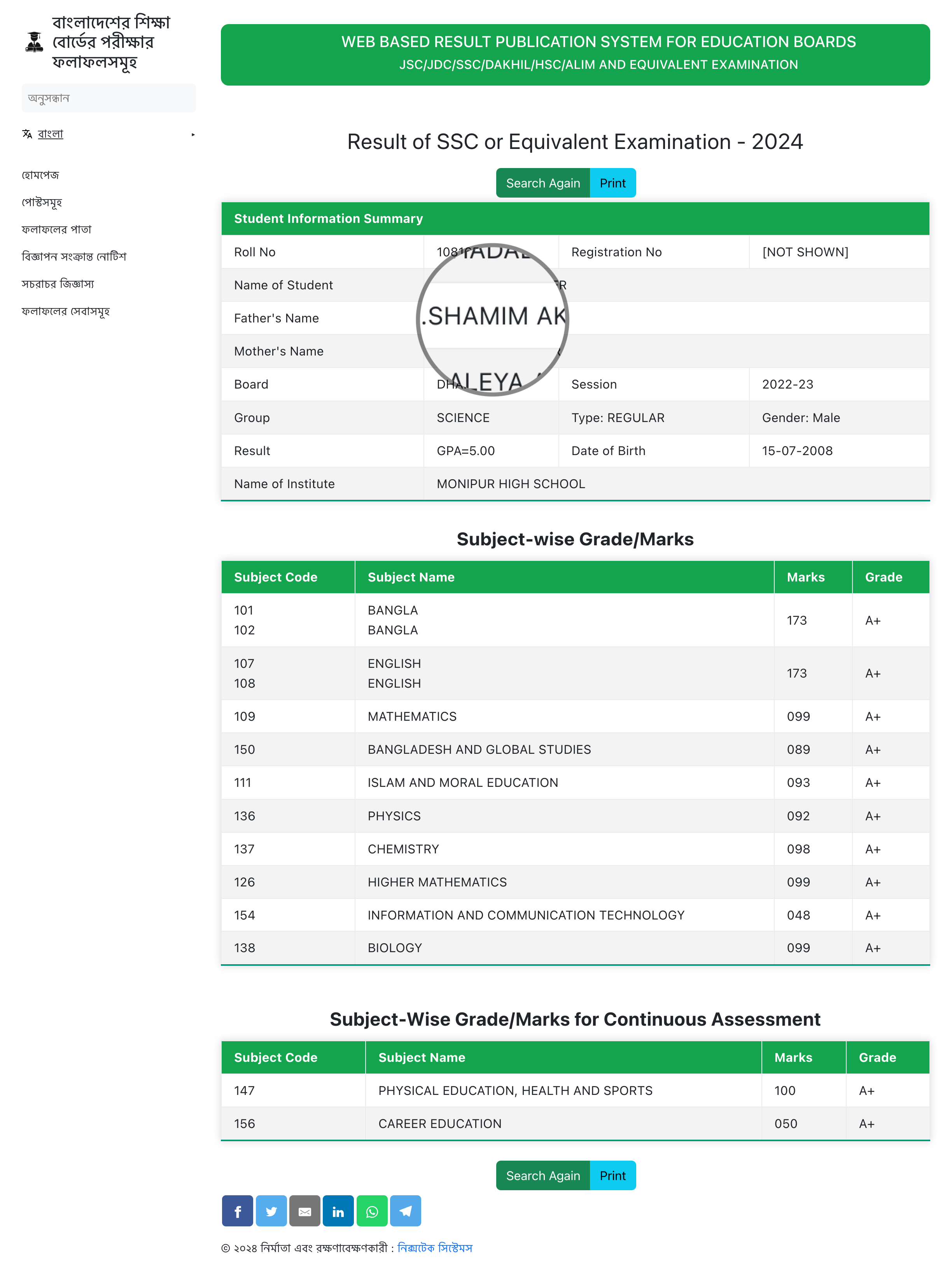Image resolution: width=952 pixels, height=1282 pixels.
Task: Click the top Search Again button
Action: click(543, 183)
